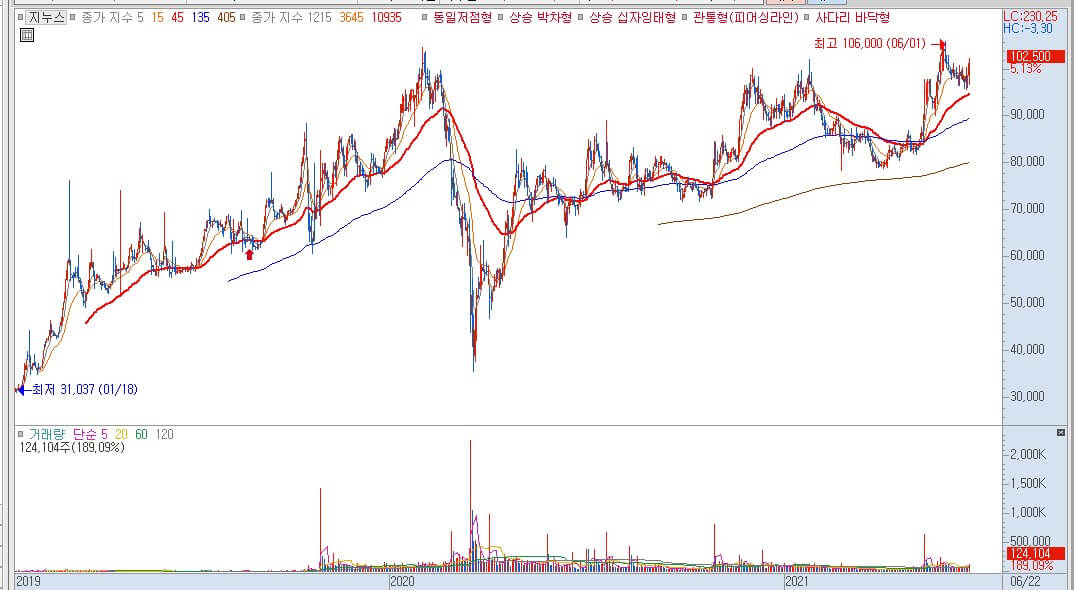This screenshot has width=1074, height=590.
Task: Select the yellow 20 volume average period
Action: pos(121,434)
